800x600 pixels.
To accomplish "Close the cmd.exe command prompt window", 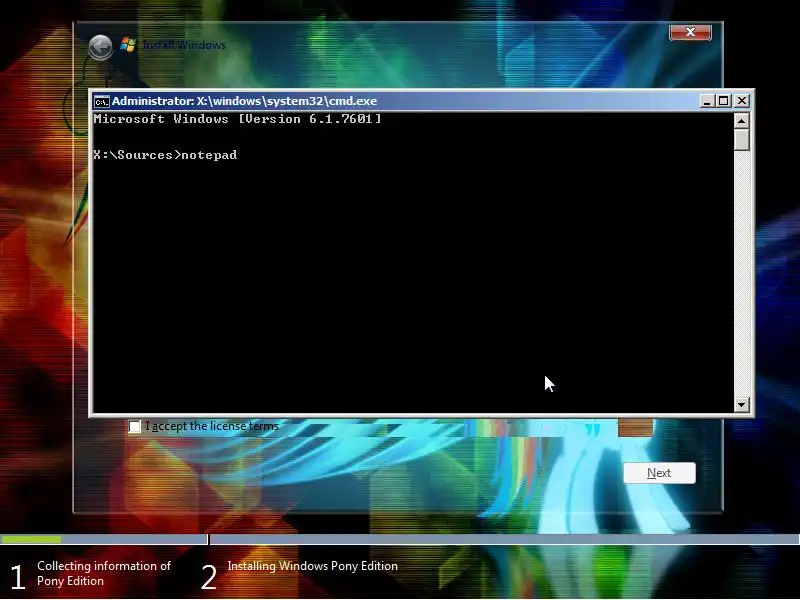I will point(741,101).
